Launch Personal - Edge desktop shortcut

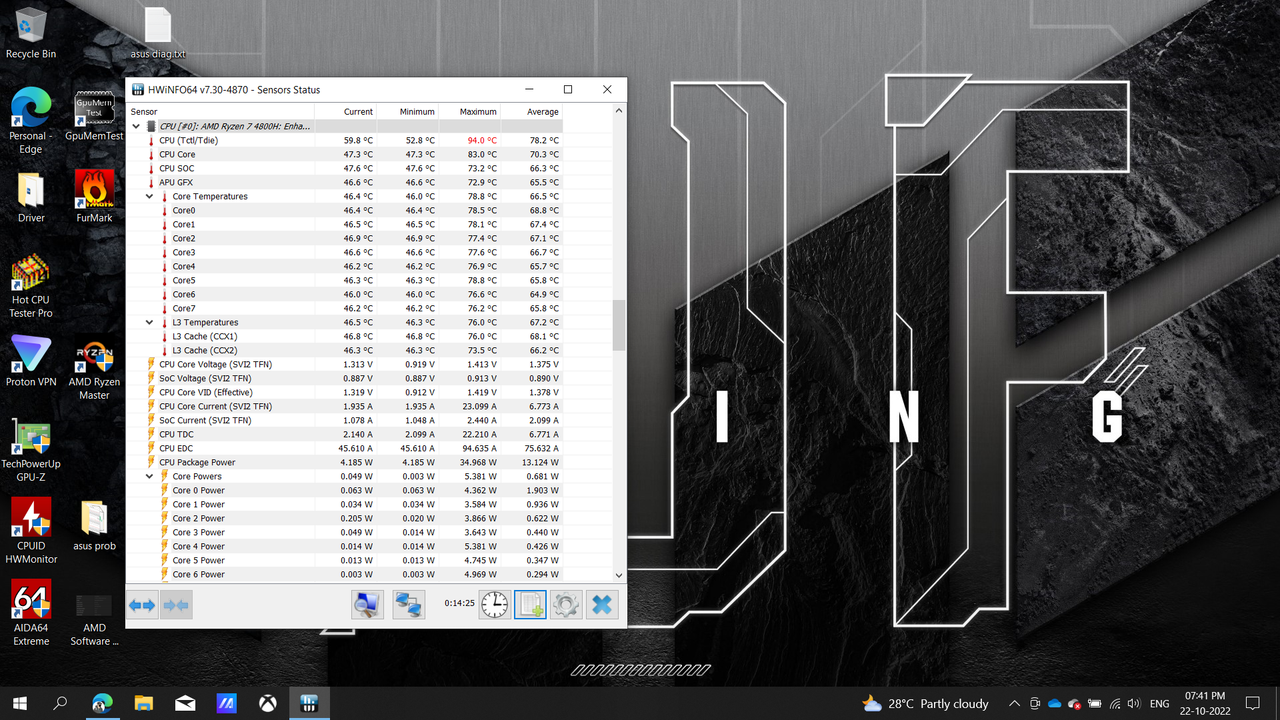pos(31,121)
